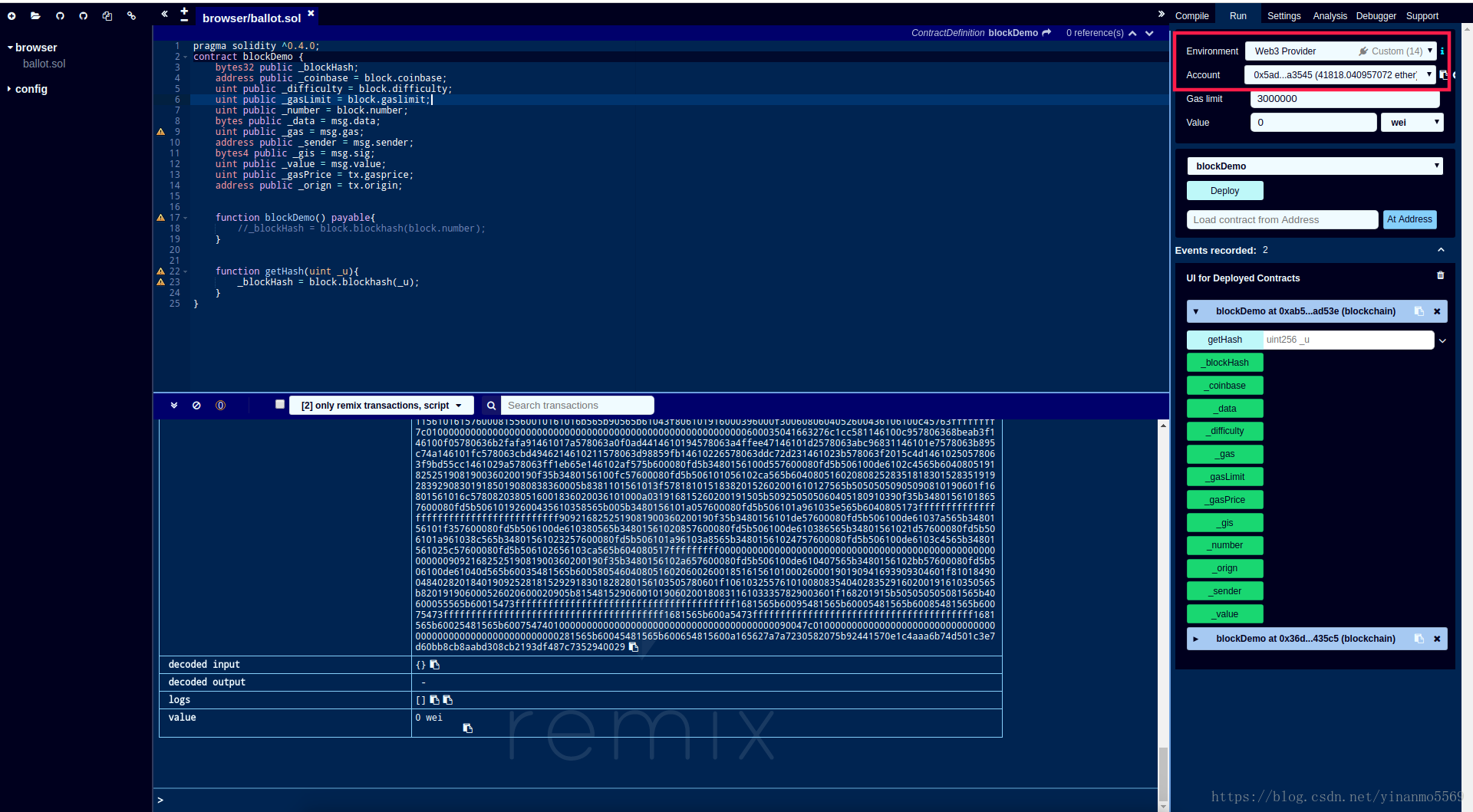1473x812 pixels.
Task: Switch to the Settings tab
Action: (1284, 16)
